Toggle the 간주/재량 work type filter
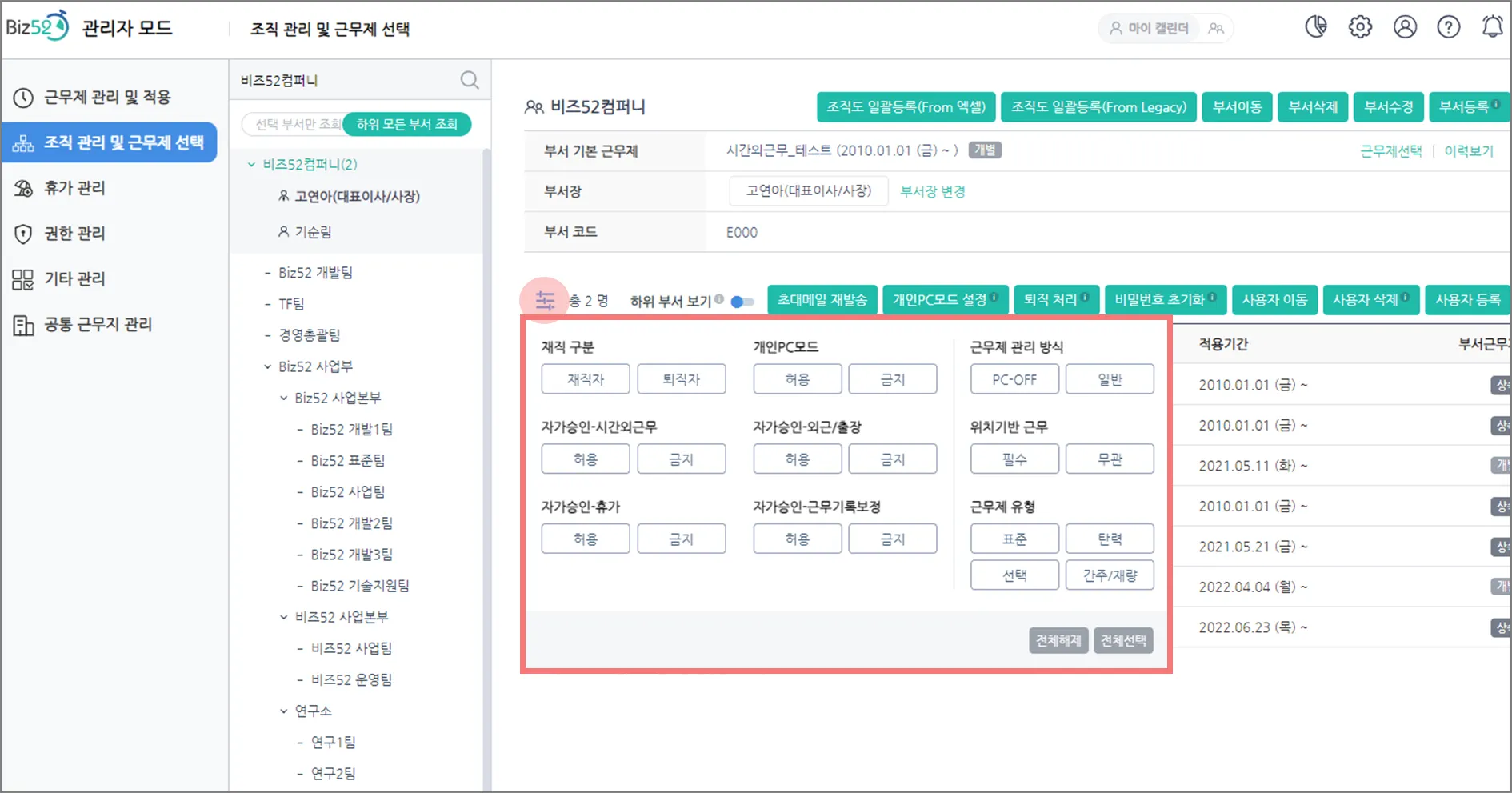Image resolution: width=1512 pixels, height=793 pixels. 1110,575
